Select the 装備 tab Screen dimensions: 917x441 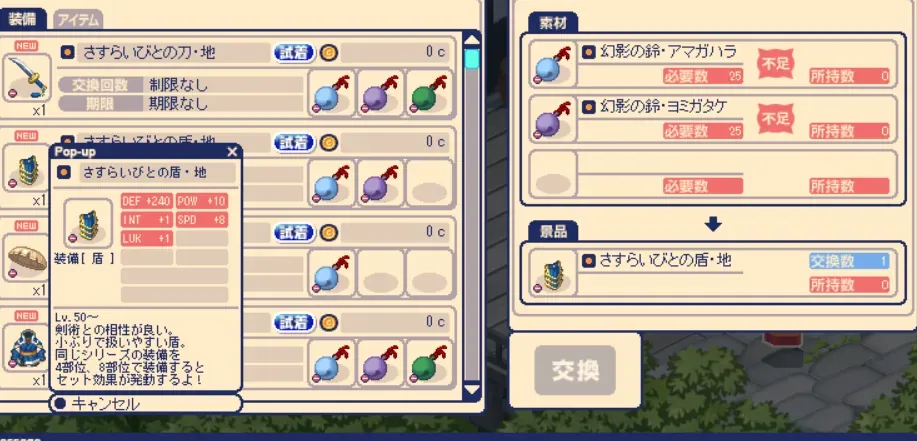point(22,20)
